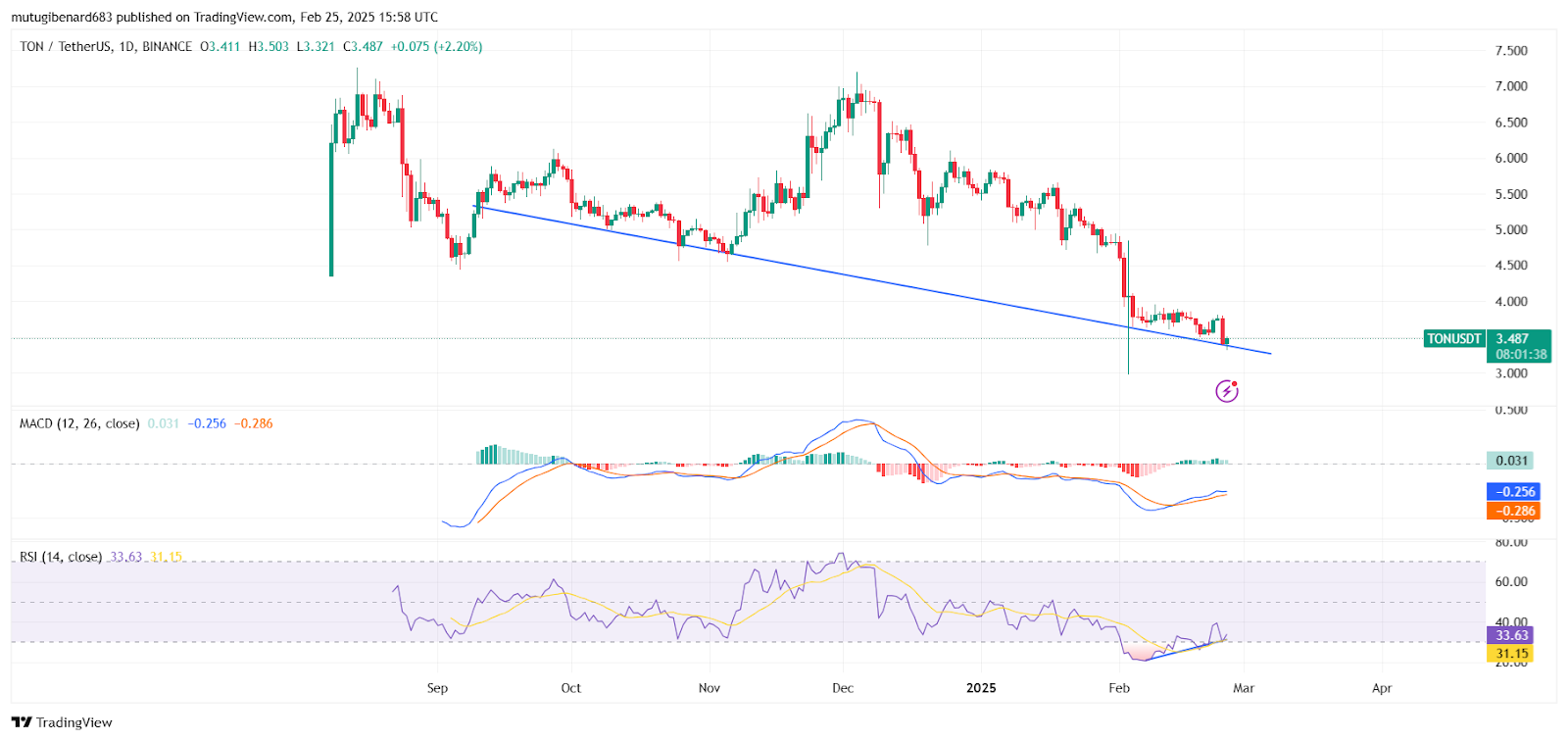Viewport: 1568px width, 741px height.
Task: Click the blue MACD value -0.256 tag
Action: coord(1514,492)
